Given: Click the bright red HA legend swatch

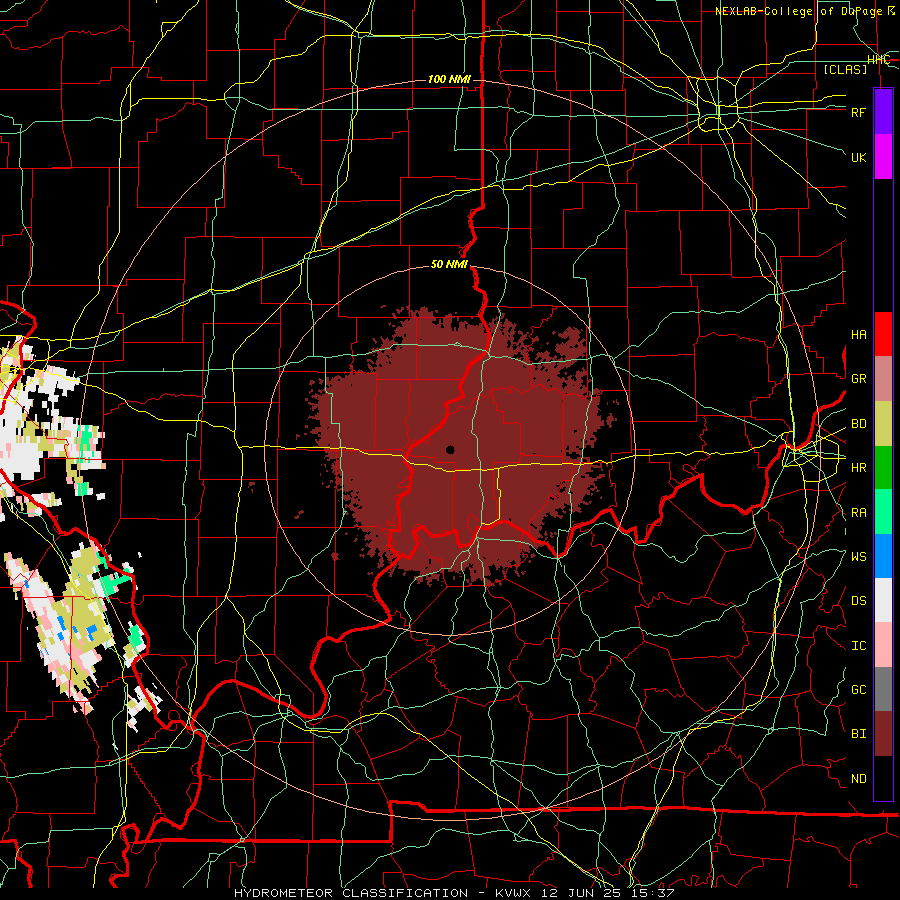Looking at the screenshot, I should 883,334.
